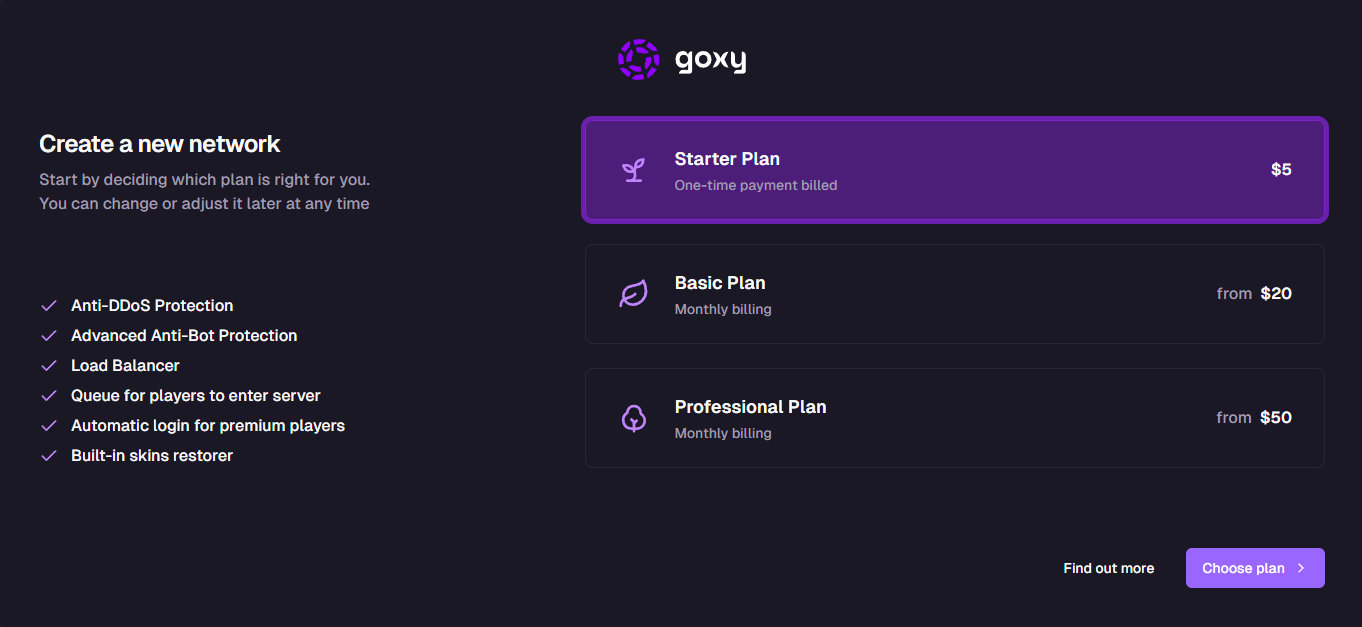
Task: Click the tree icon on the Professional Plan card
Action: 632,417
